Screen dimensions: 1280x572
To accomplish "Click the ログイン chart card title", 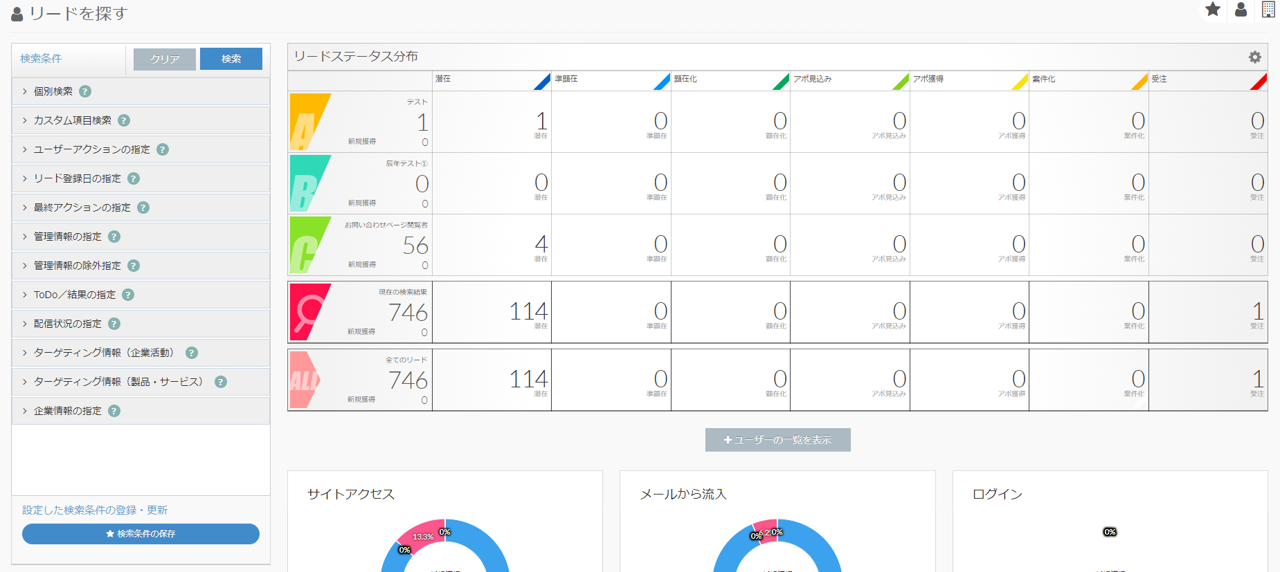I will pos(997,494).
